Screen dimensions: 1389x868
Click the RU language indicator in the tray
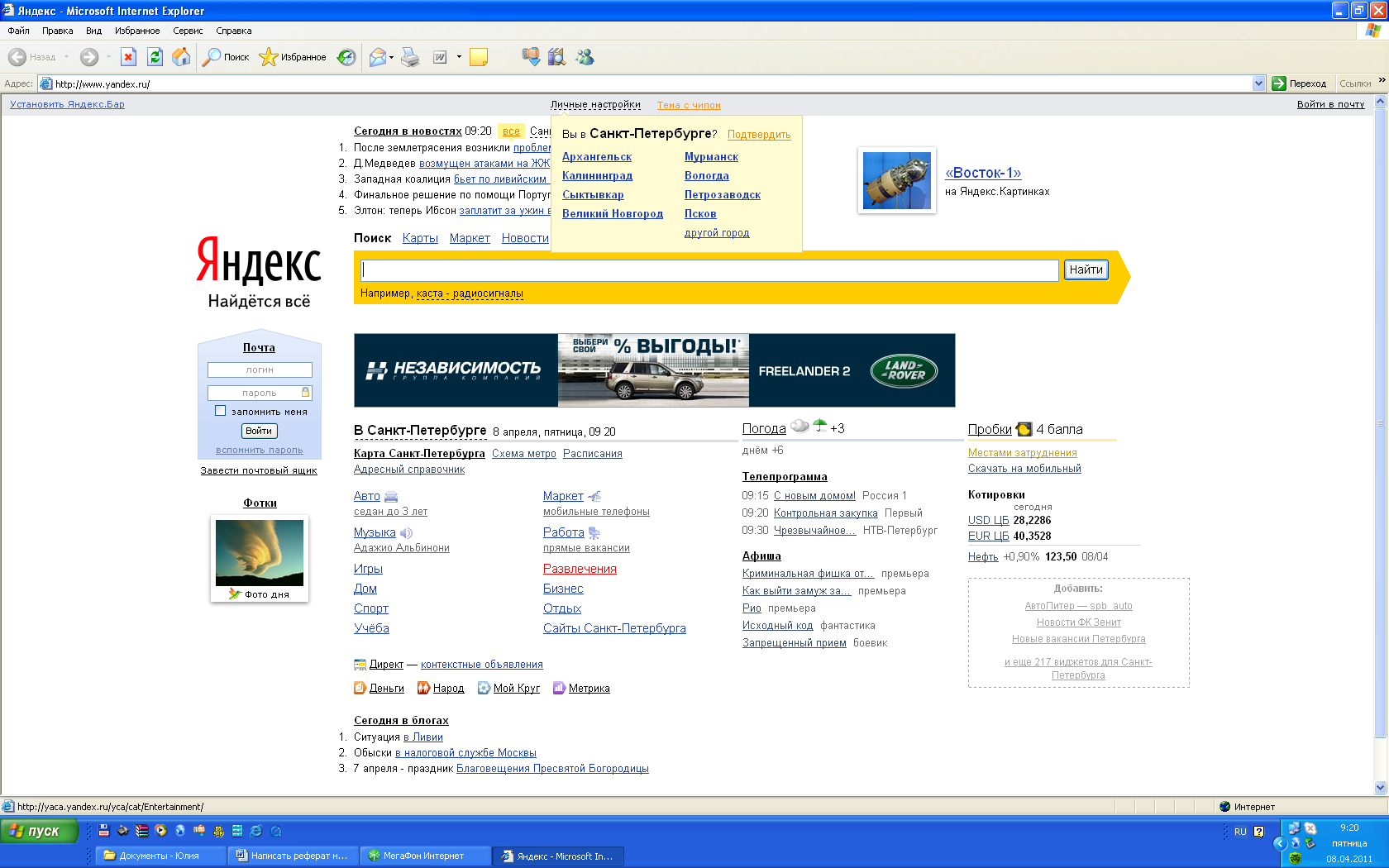(x=1240, y=832)
